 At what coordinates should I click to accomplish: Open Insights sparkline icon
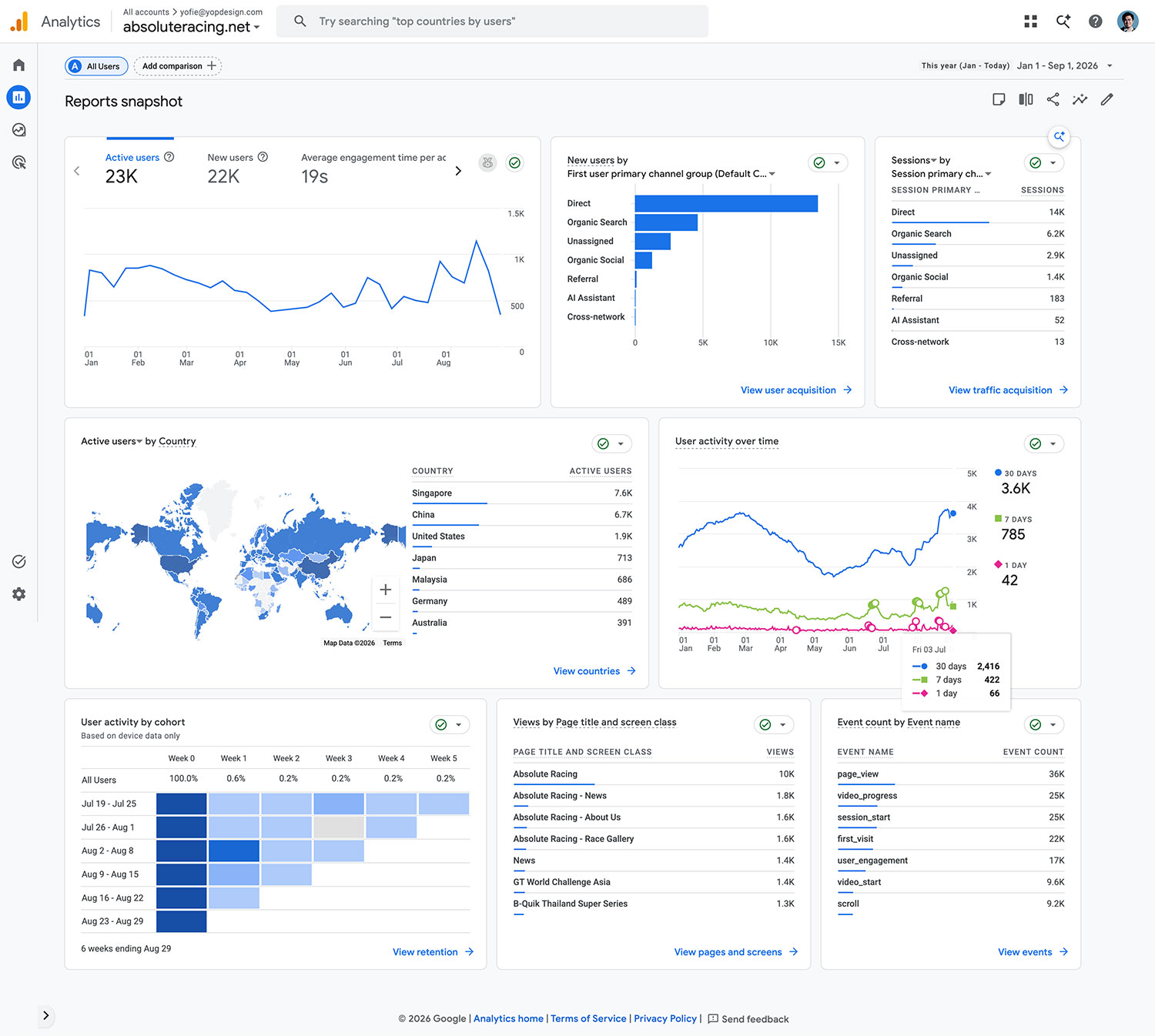pyautogui.click(x=1080, y=99)
